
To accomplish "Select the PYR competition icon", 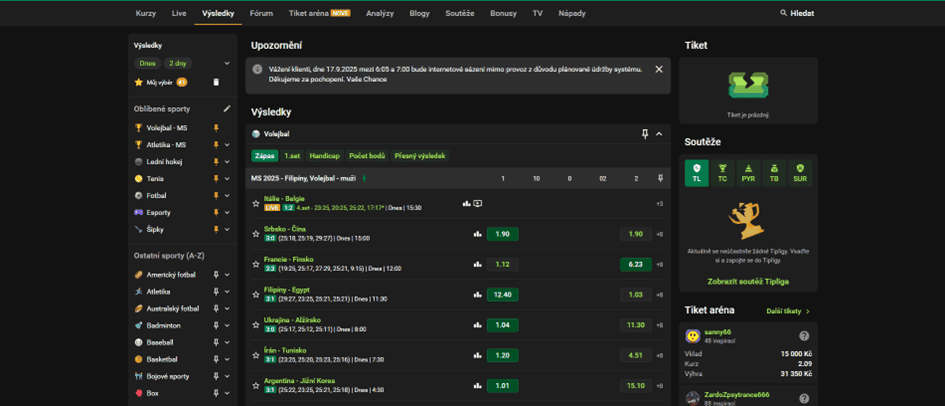I will click(x=748, y=173).
